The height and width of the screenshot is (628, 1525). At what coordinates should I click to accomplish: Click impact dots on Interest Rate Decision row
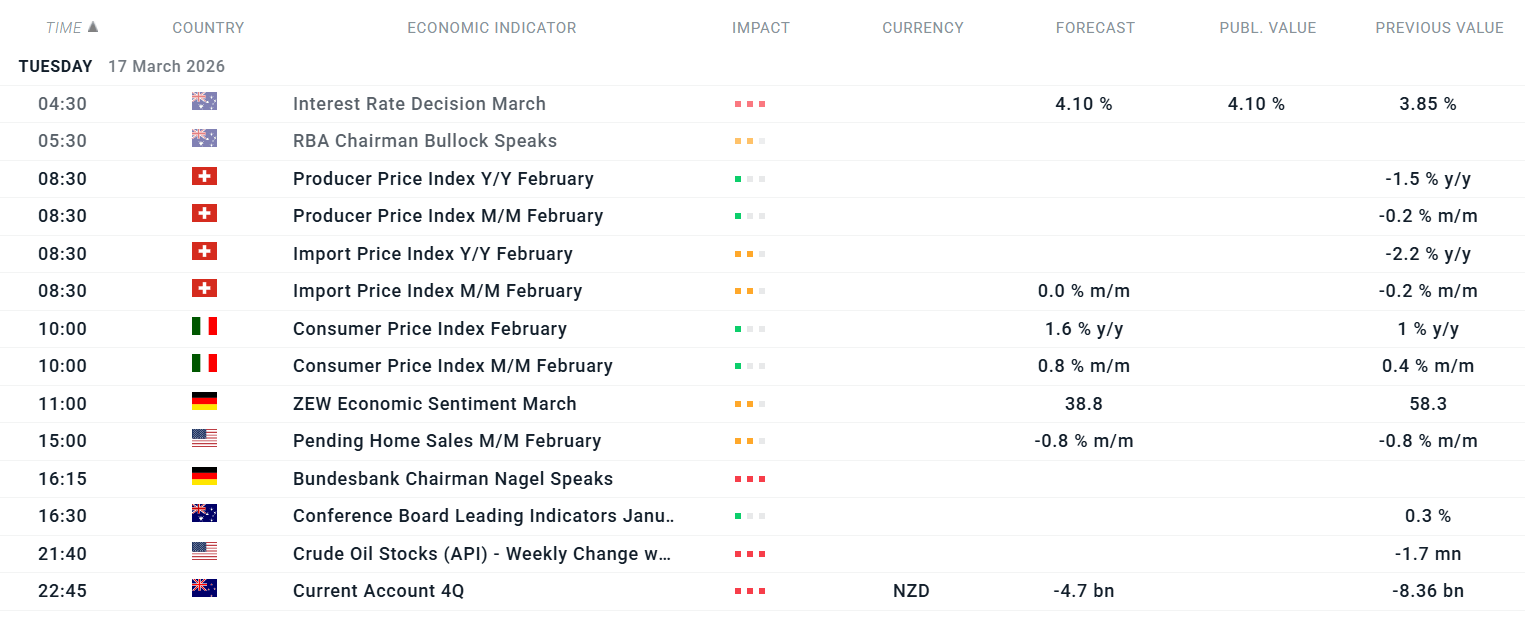pos(750,104)
